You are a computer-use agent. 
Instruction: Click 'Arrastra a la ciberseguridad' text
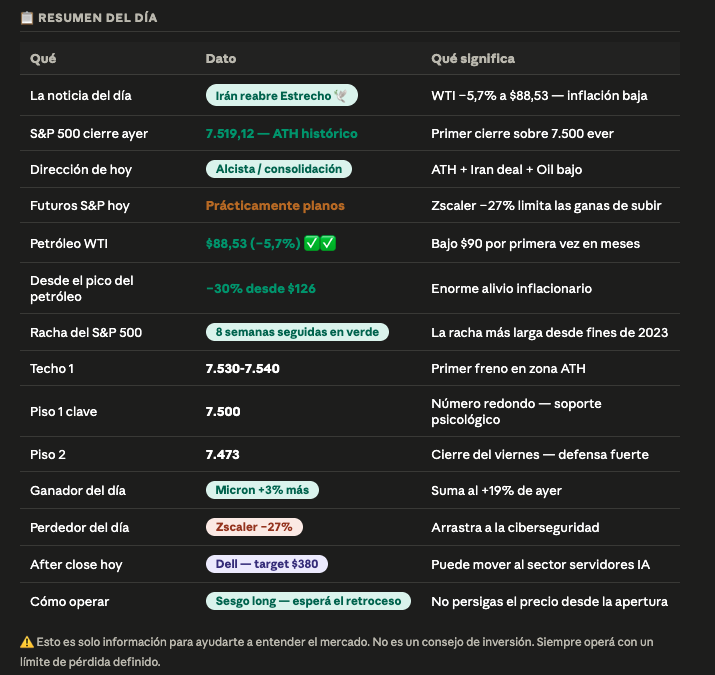[x=515, y=528]
